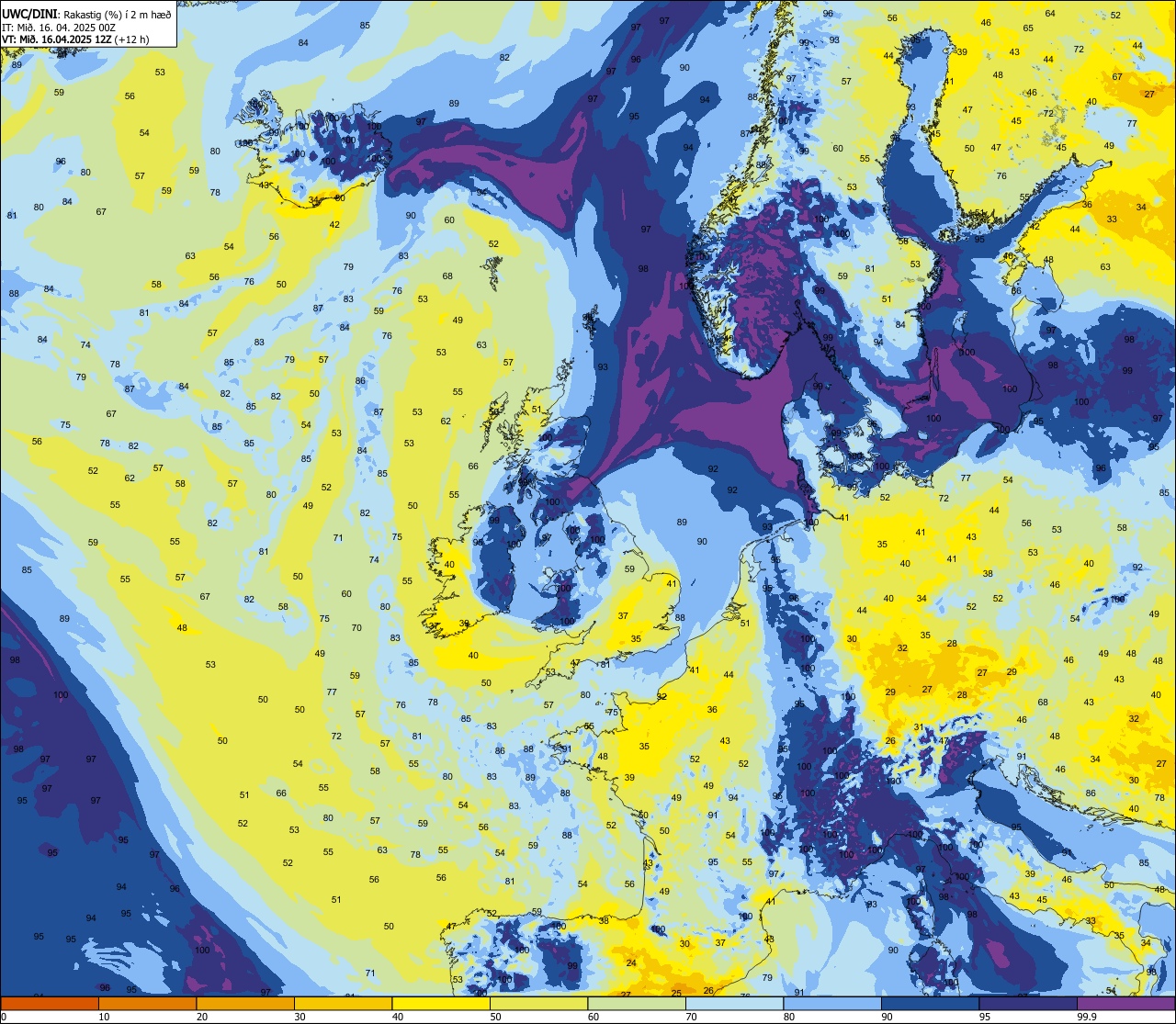Click the valid time line 'VT: Mið. 16.04.2025 12Z (+12 h)'
Viewport: 1176px width, 1024px height.
(75, 39)
